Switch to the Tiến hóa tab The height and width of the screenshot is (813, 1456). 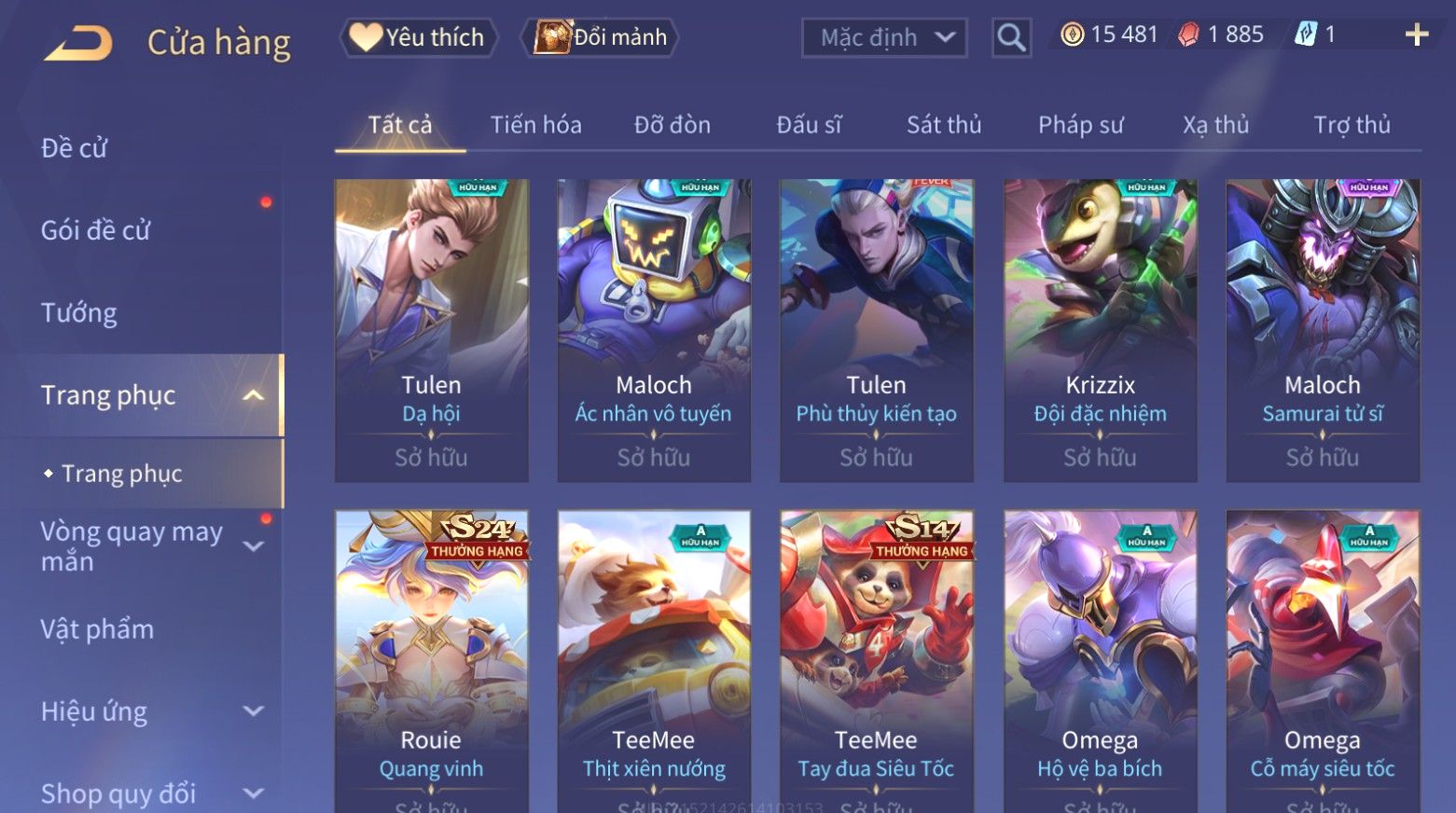point(536,125)
